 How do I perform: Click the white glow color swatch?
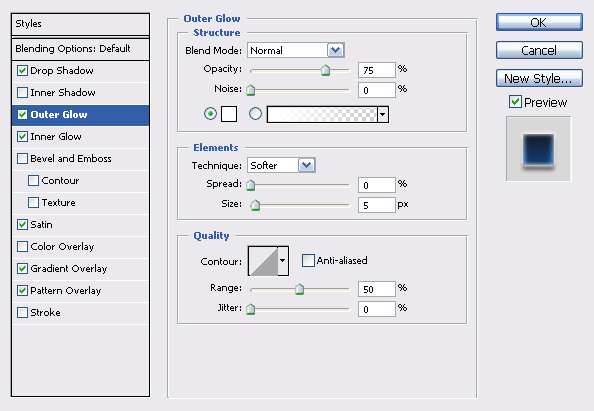pyautogui.click(x=229, y=114)
